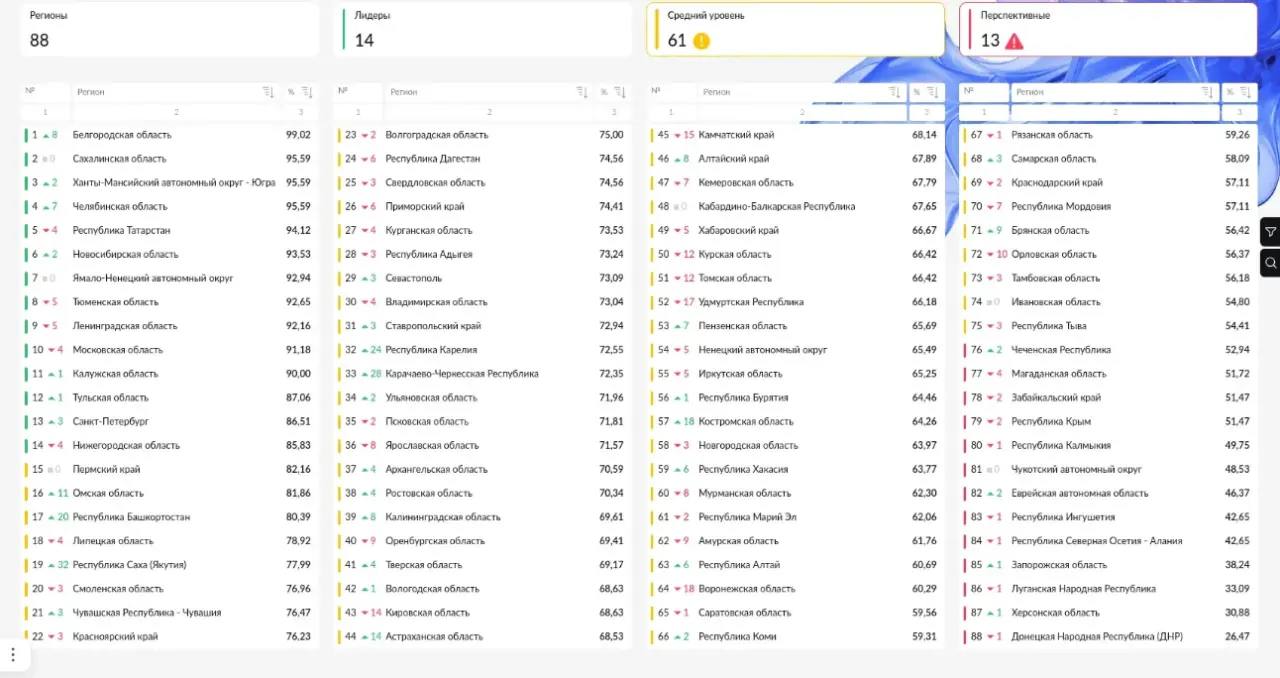Sort first table by % column icon
Screen dimensions: 1280x678
pos(307,92)
